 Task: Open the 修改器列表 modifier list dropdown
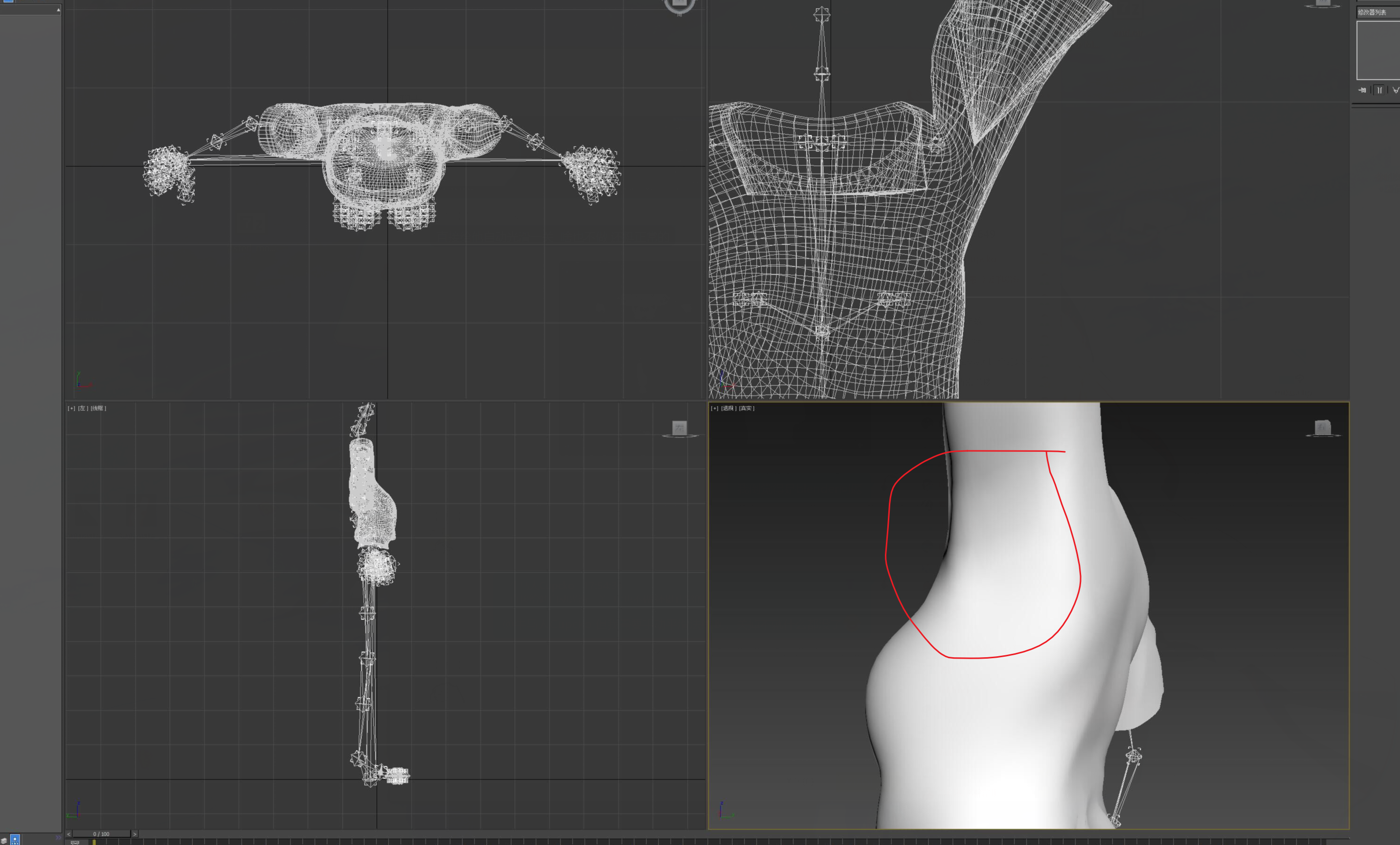click(1378, 12)
